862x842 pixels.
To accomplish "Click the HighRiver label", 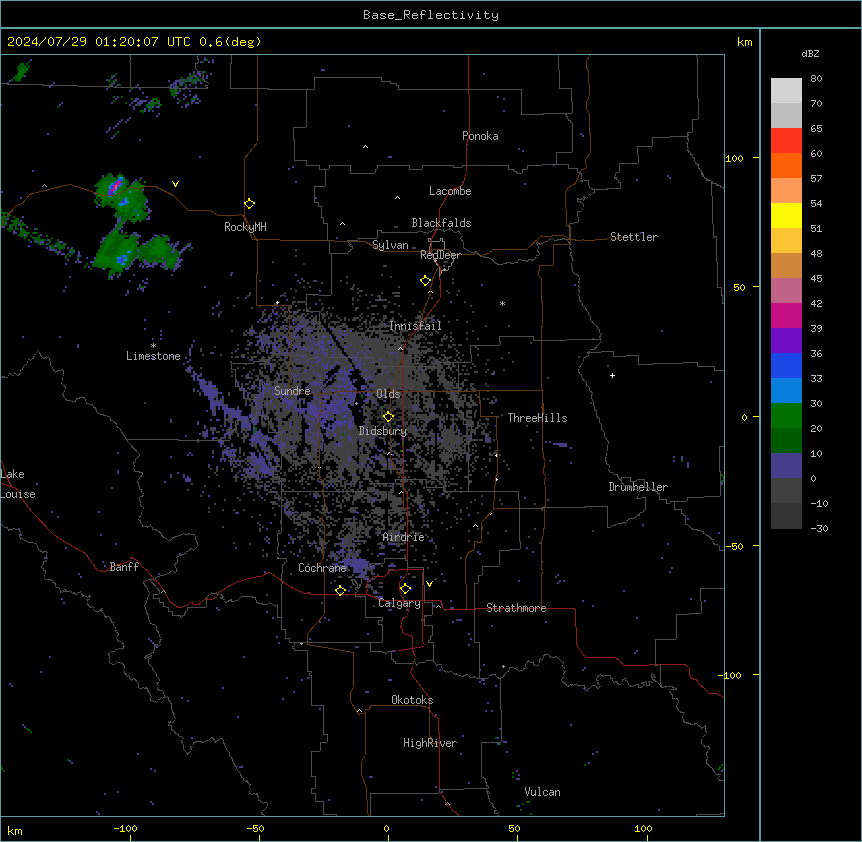I will pos(430,743).
